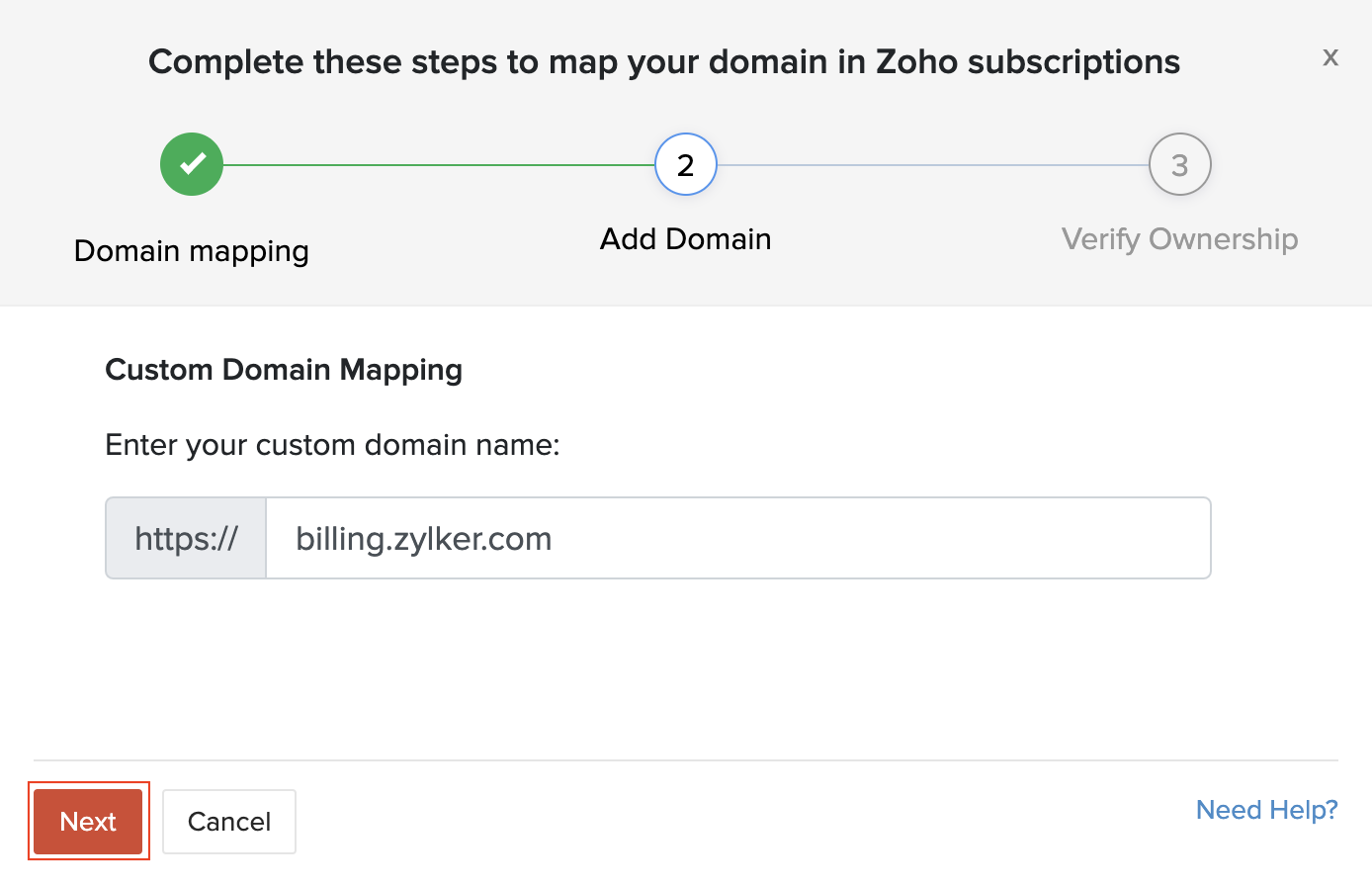Click the https:// prefix box

coord(186,538)
